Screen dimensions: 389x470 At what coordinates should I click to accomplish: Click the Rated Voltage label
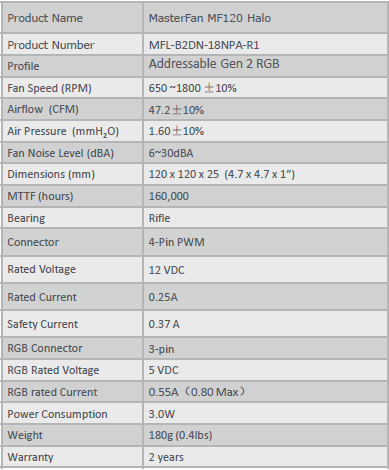pos(42,269)
